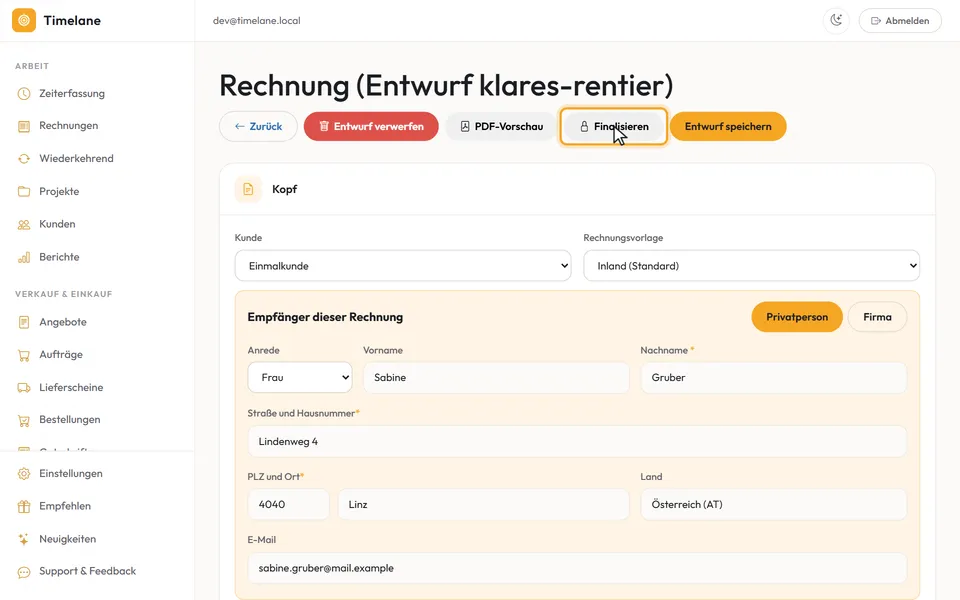Save draft with Entwurf speichern
The width and height of the screenshot is (960, 600).
tap(728, 127)
